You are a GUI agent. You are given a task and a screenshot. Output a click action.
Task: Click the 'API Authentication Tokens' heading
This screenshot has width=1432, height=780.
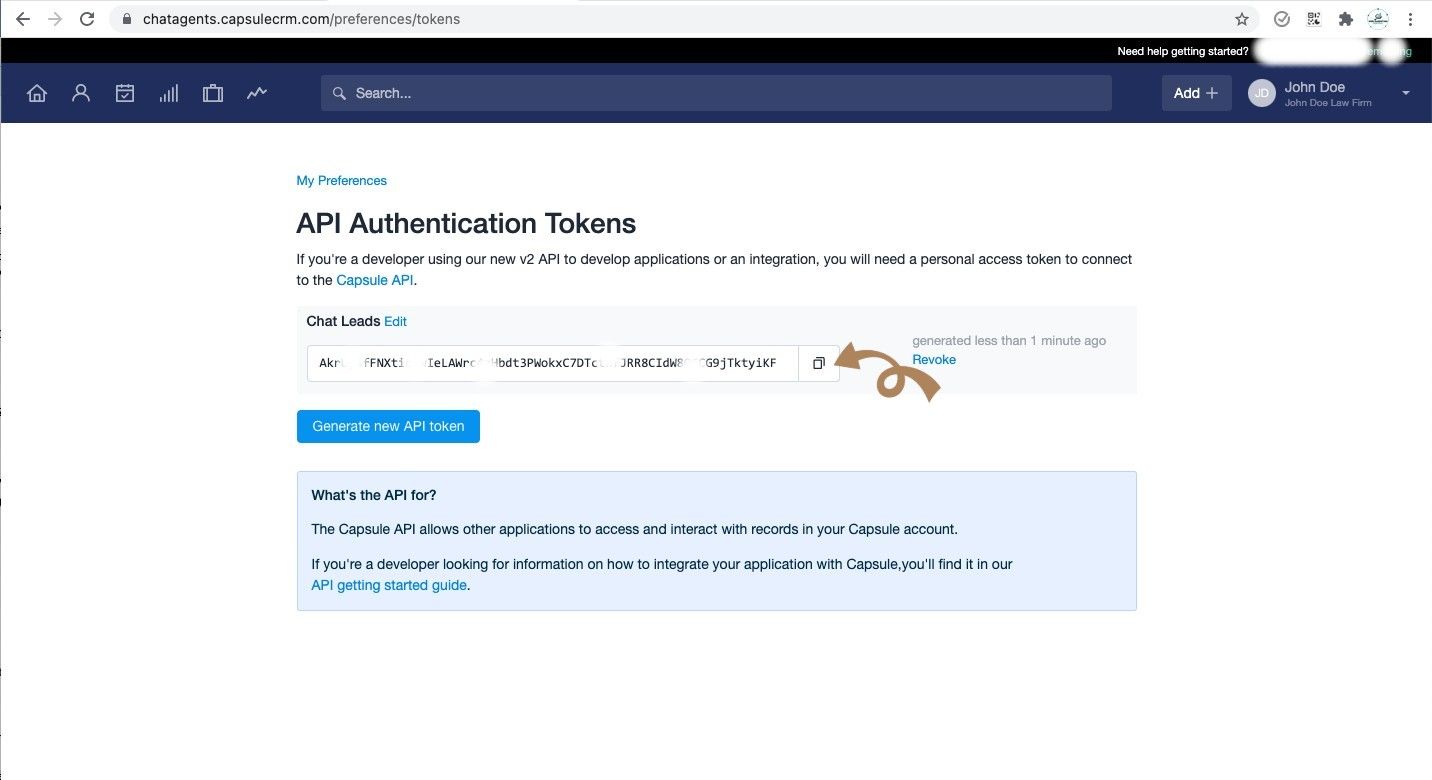click(466, 223)
